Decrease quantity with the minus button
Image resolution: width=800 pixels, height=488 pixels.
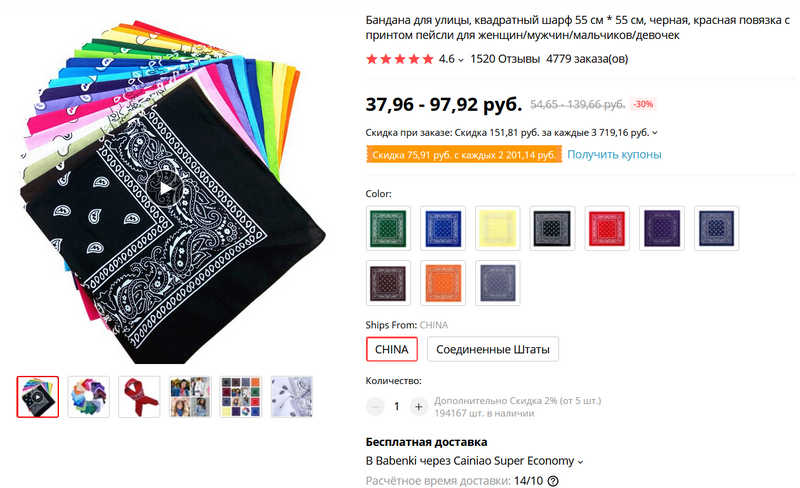(x=375, y=406)
